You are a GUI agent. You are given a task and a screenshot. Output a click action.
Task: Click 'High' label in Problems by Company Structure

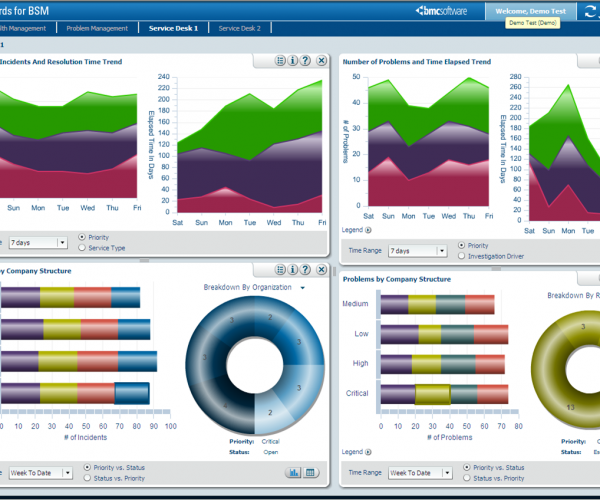click(x=360, y=363)
